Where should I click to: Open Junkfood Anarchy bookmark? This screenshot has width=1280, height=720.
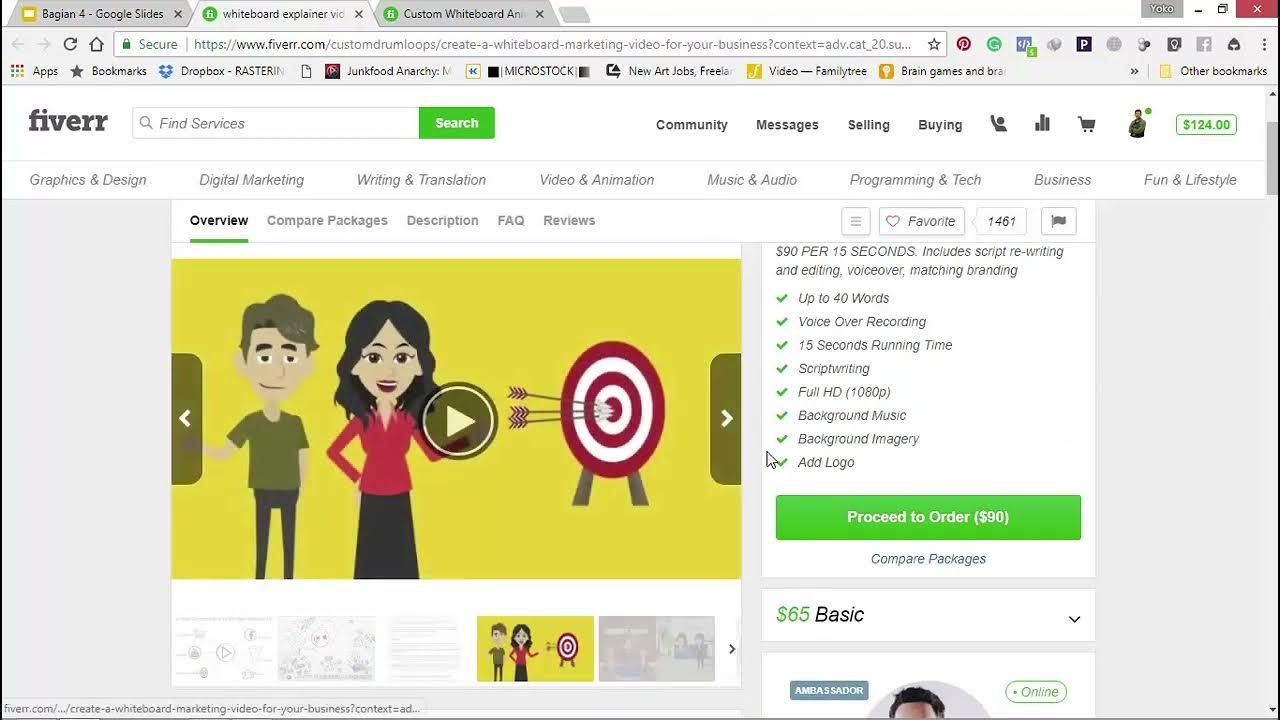tap(388, 71)
